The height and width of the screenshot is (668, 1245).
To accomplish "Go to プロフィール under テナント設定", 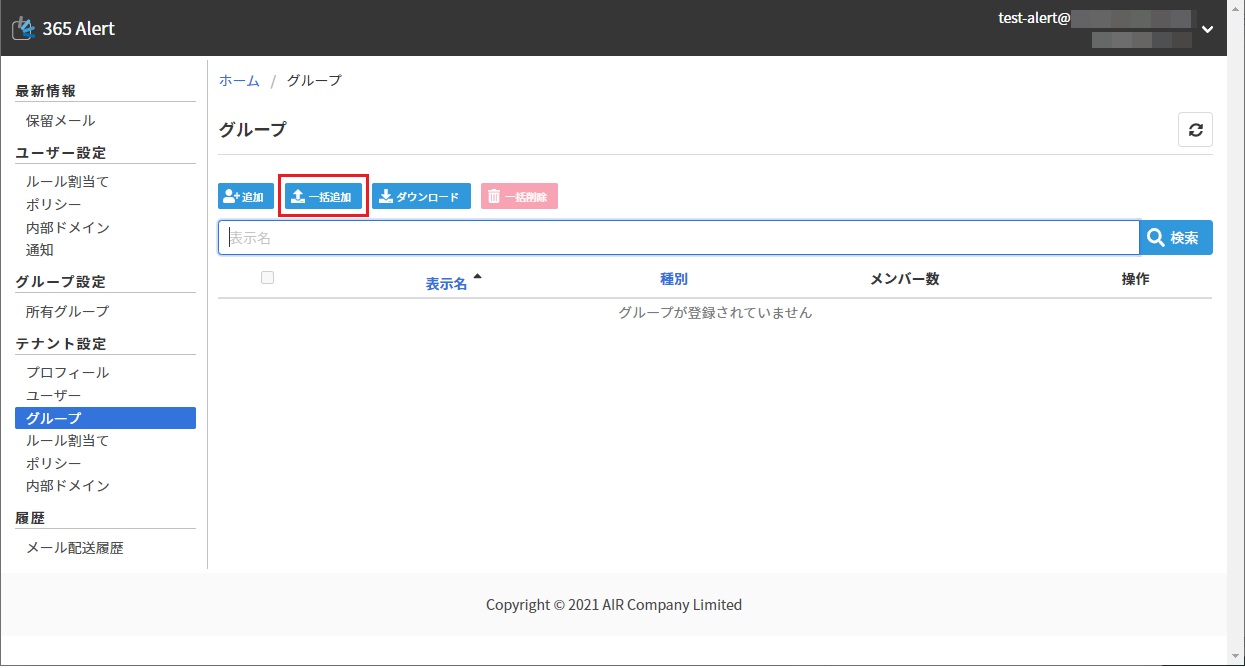I will pos(67,373).
